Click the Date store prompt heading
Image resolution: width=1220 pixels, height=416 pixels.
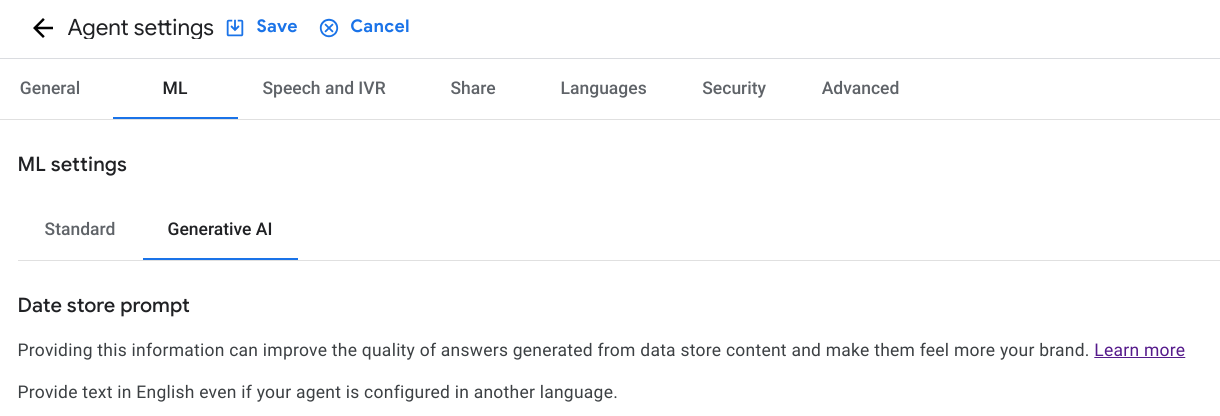coord(104,305)
